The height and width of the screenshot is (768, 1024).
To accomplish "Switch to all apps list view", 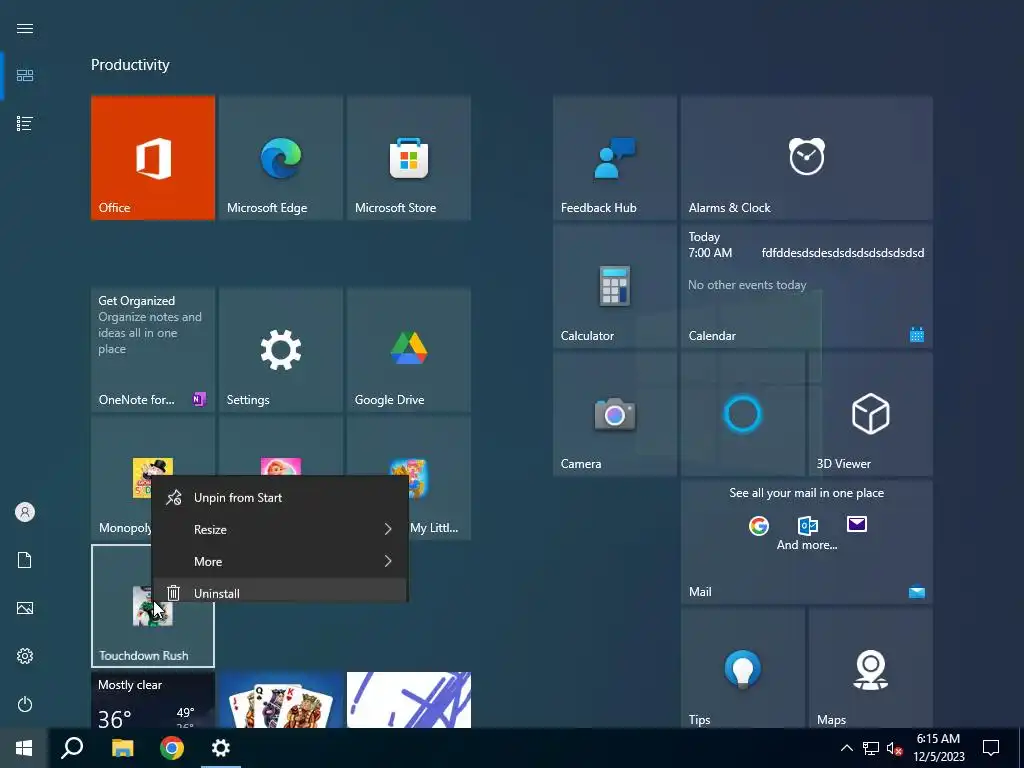I will click(25, 123).
